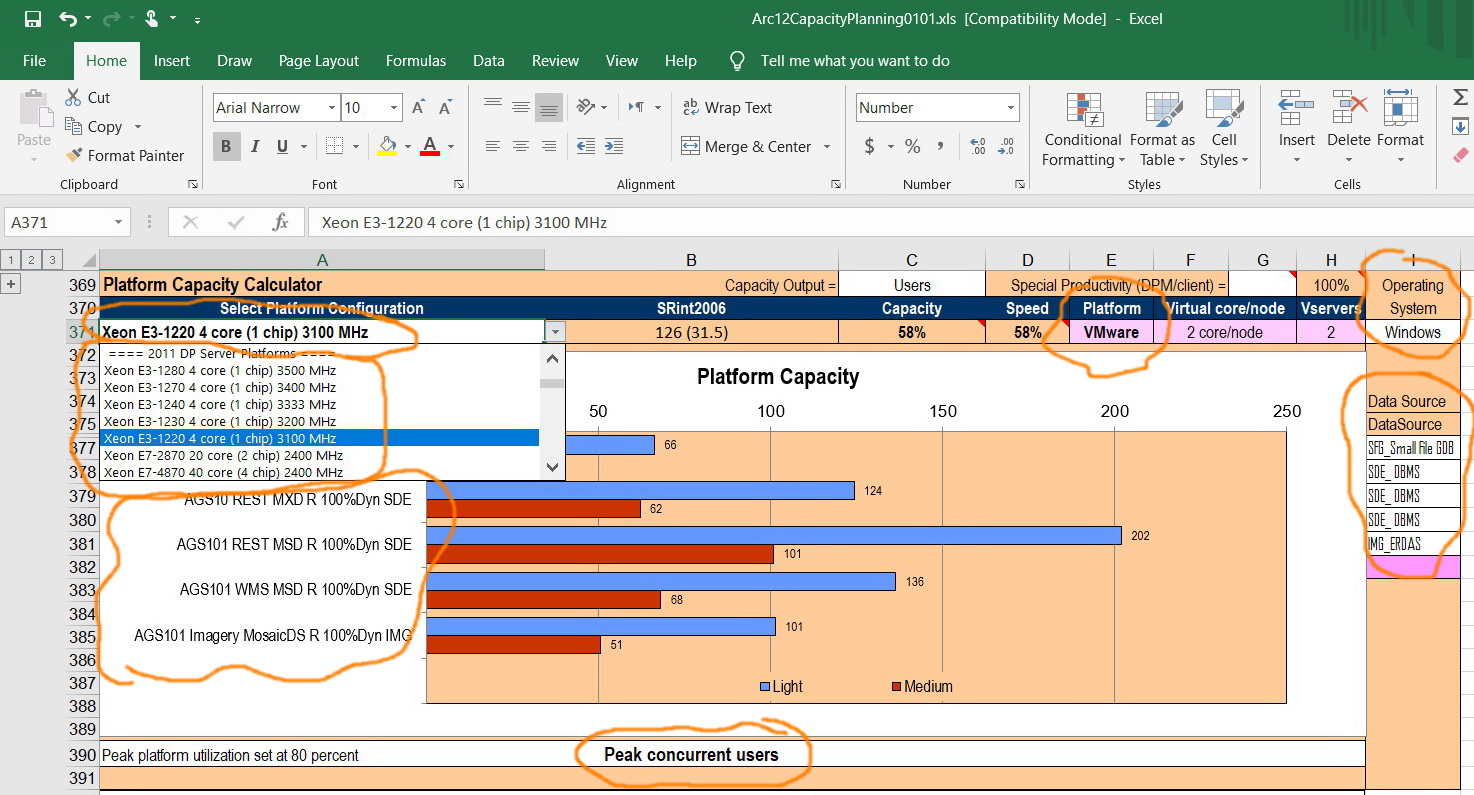This screenshot has height=795, width=1474.
Task: Click the Percent Style icon
Action: 912,146
